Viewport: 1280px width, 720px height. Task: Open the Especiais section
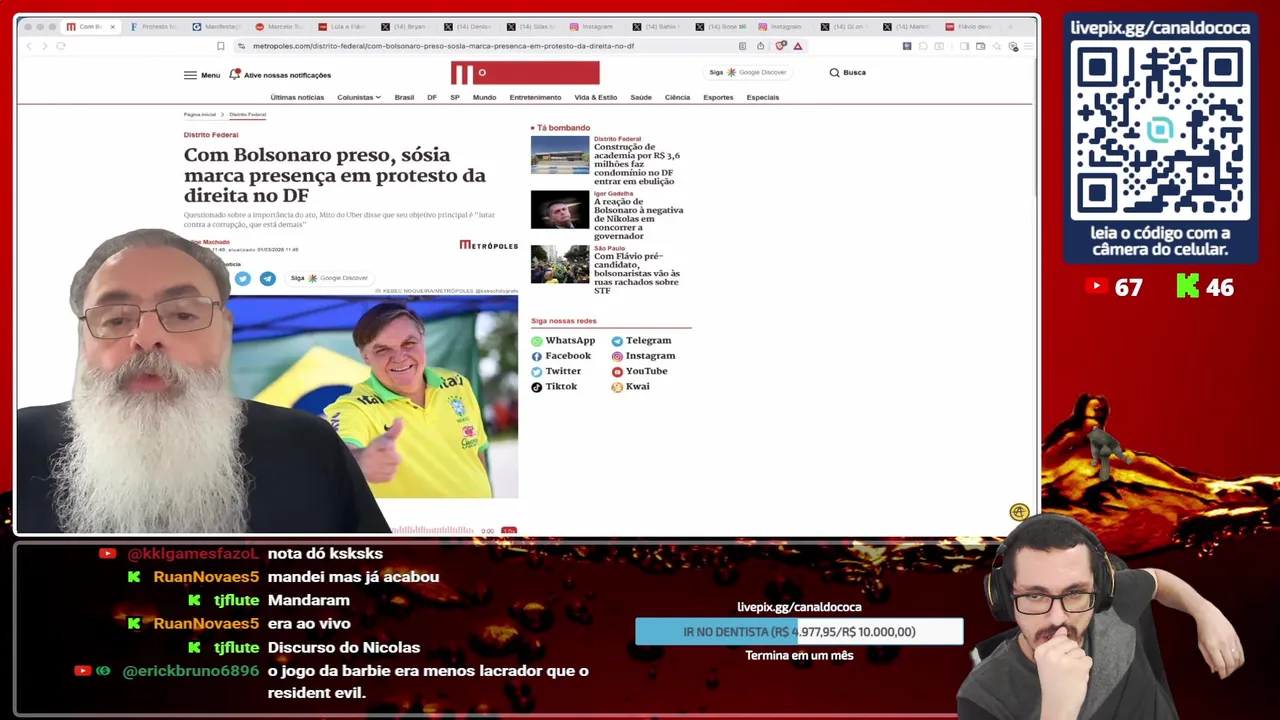[x=762, y=97]
